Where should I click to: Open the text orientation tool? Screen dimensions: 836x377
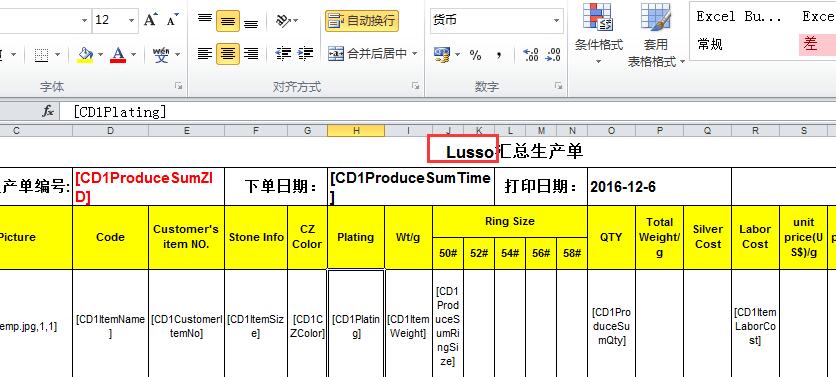click(287, 20)
